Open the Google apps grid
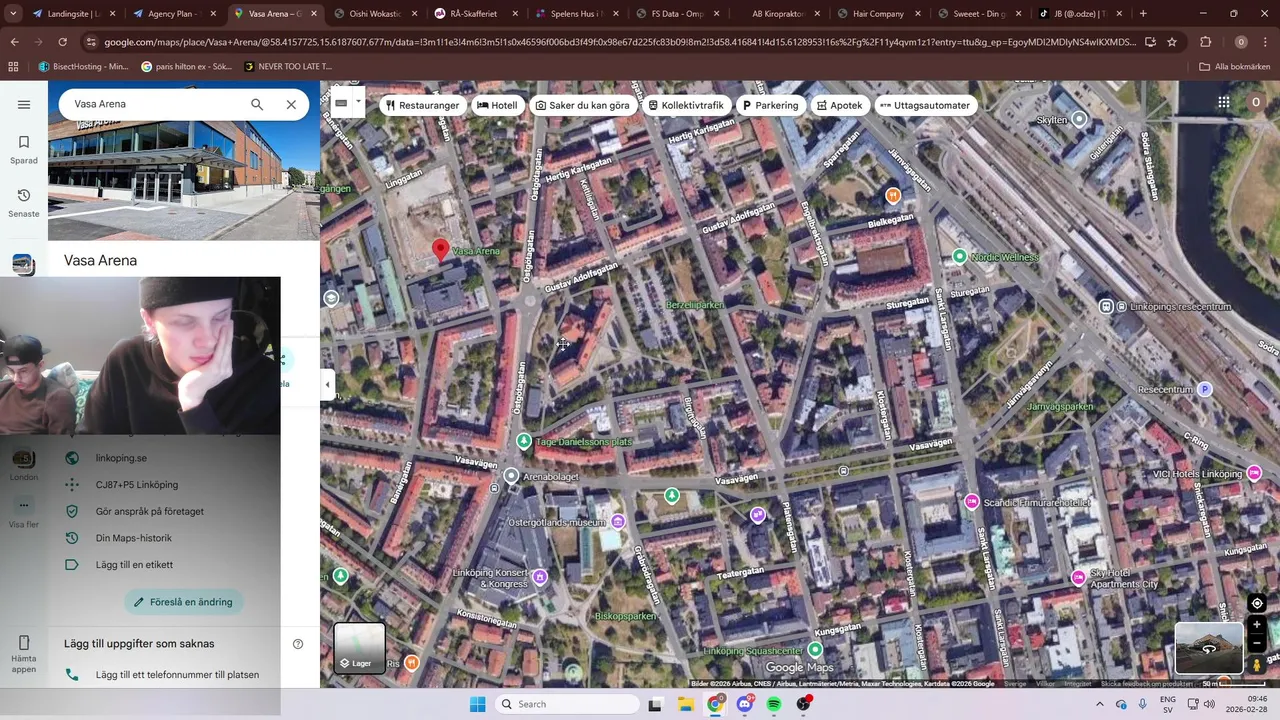The height and width of the screenshot is (720, 1280). [x=1223, y=102]
